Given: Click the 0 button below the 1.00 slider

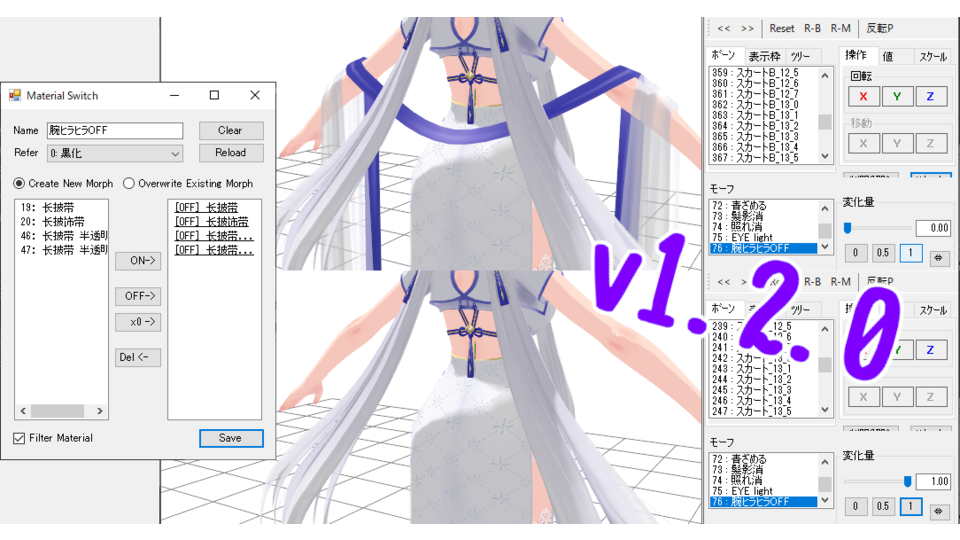Looking at the screenshot, I should point(856,506).
